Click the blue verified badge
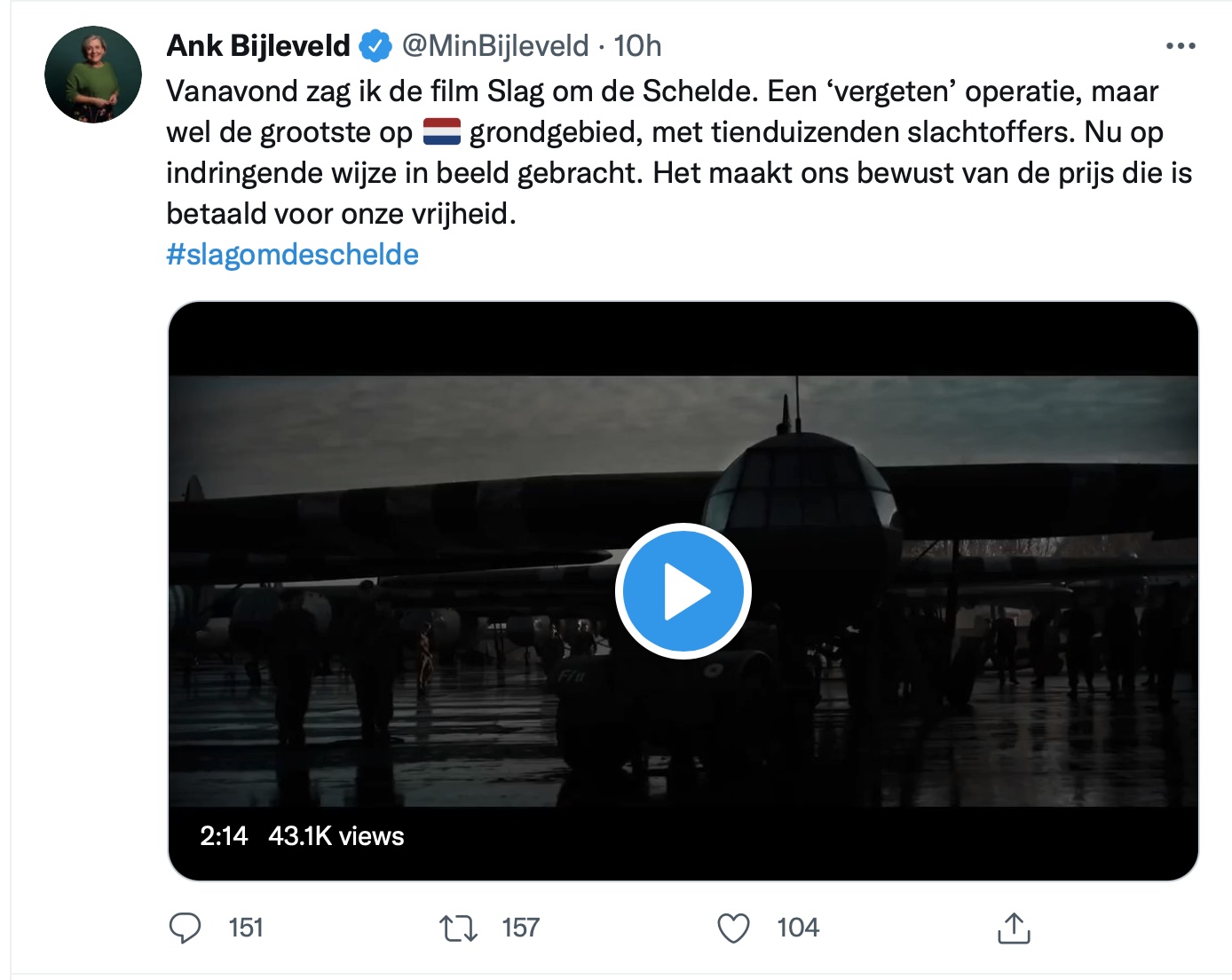The image size is (1232, 980). click(x=375, y=46)
